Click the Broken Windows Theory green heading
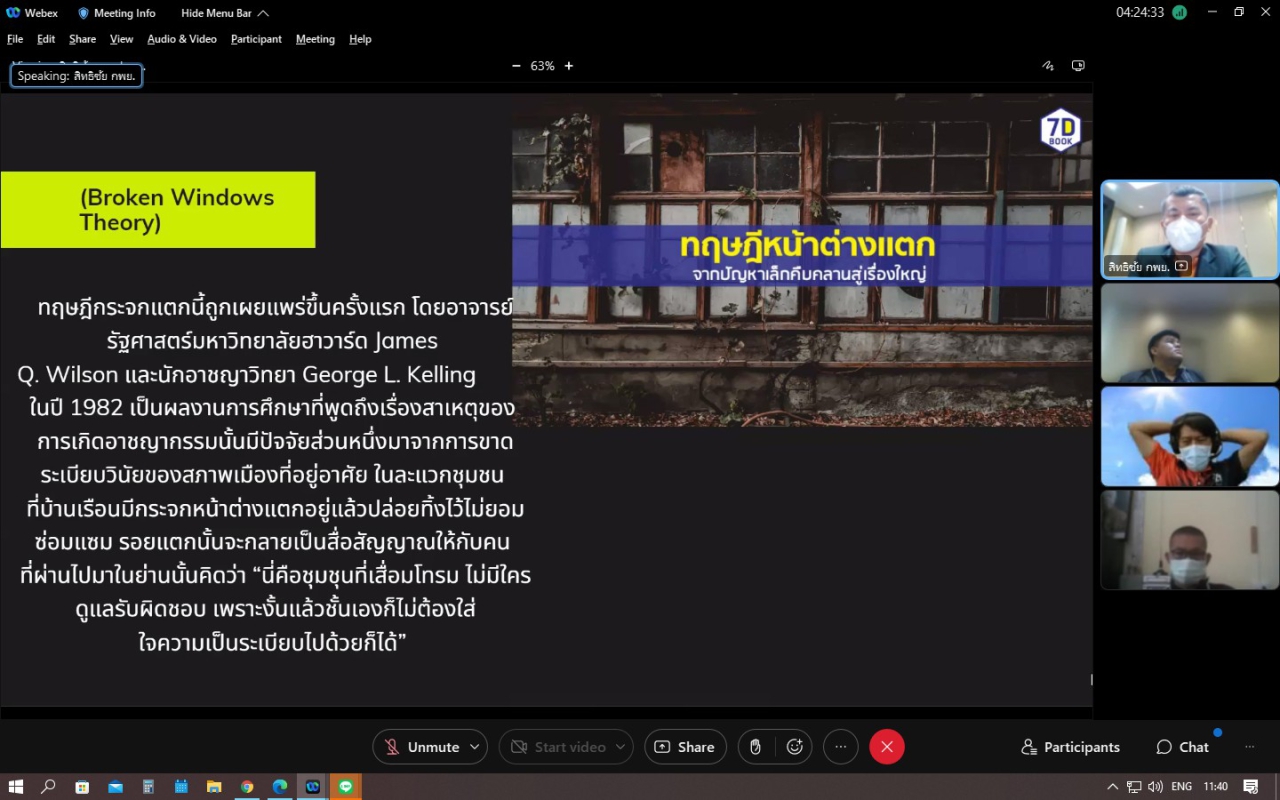This screenshot has width=1280, height=800. pos(158,210)
